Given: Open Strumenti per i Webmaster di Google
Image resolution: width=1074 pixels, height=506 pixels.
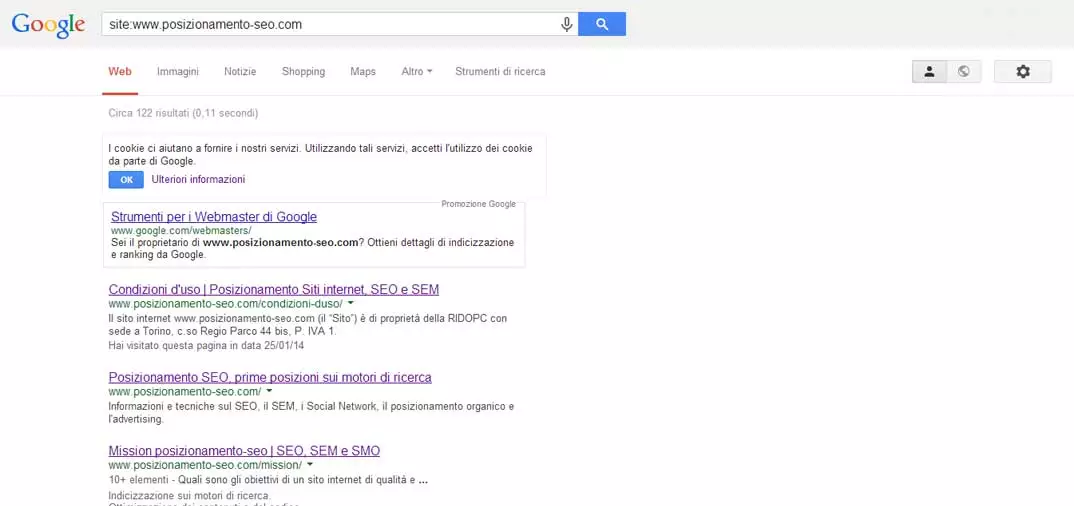Looking at the screenshot, I should click(214, 217).
